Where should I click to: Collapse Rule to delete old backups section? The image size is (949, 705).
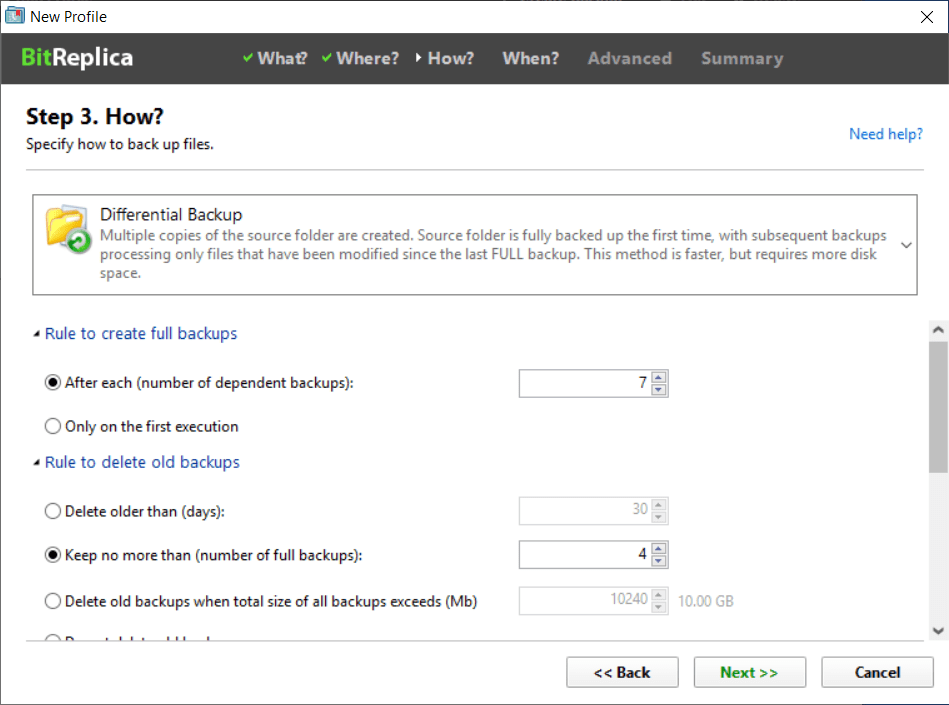point(136,462)
